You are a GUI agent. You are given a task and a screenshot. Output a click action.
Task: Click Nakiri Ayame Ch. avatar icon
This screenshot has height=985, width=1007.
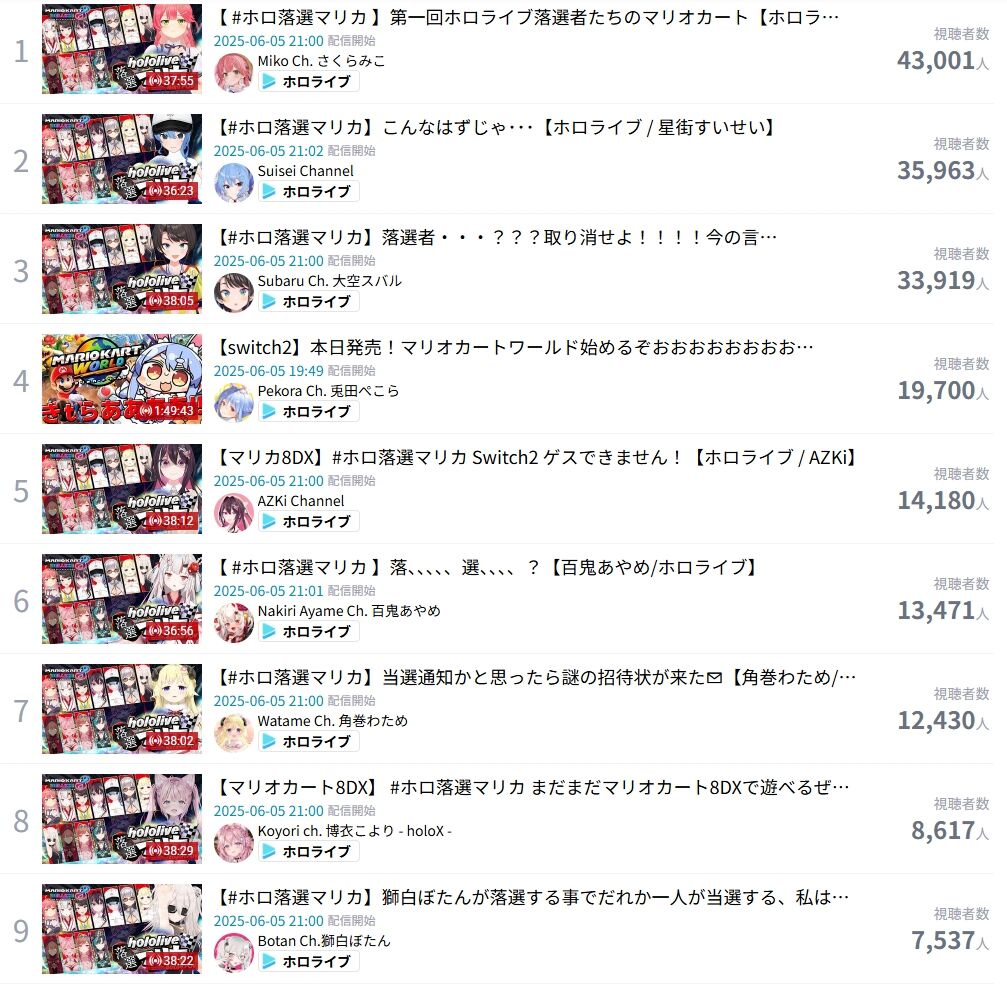point(234,622)
